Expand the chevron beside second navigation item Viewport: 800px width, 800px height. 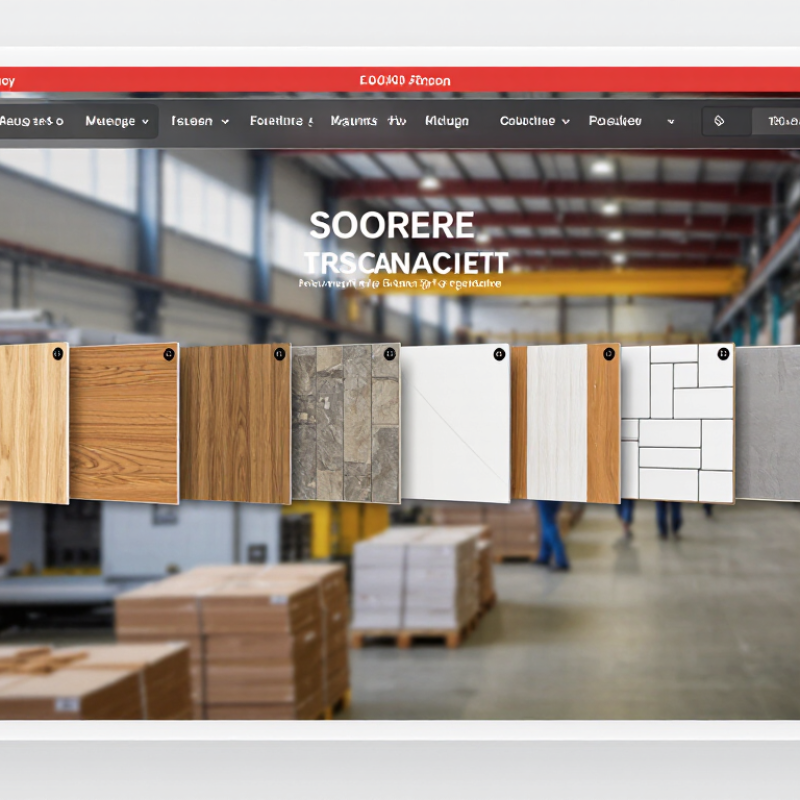point(145,122)
